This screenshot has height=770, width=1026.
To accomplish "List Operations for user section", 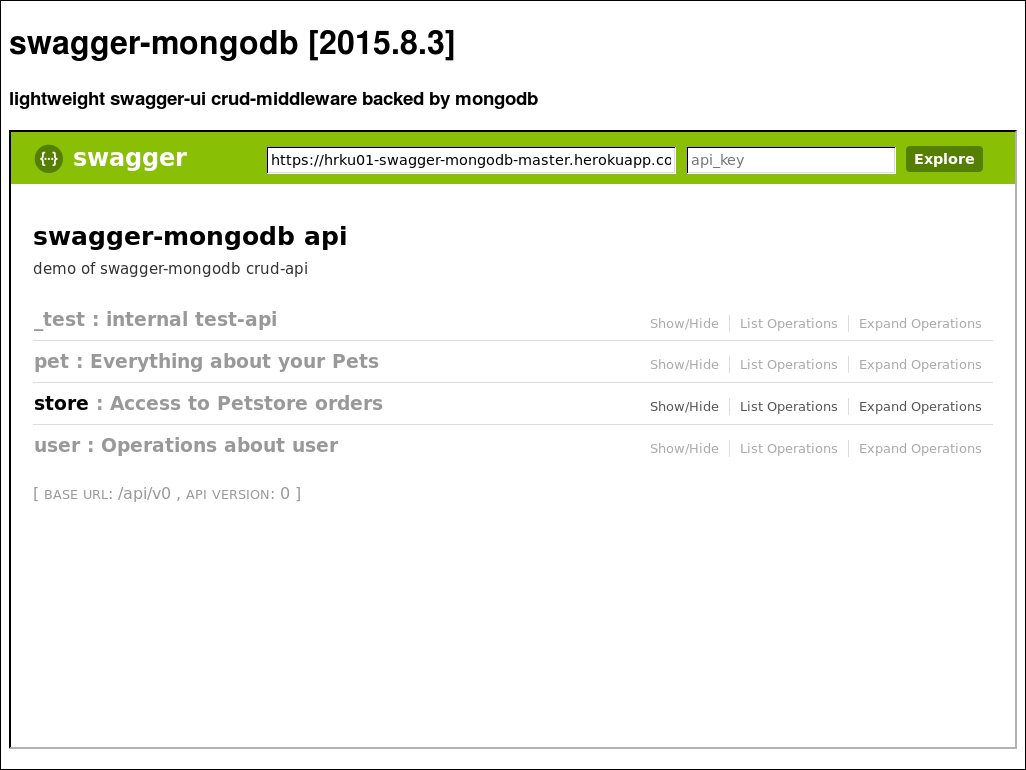I will point(788,448).
